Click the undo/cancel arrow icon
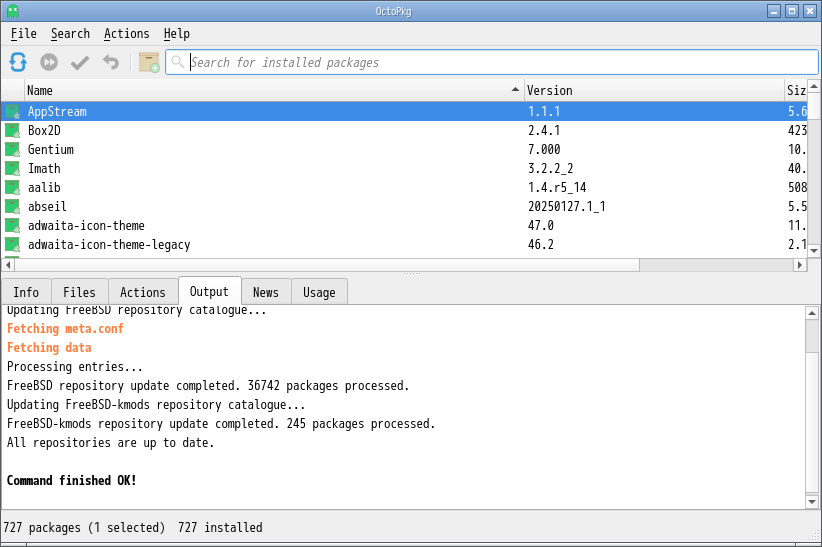 111,62
